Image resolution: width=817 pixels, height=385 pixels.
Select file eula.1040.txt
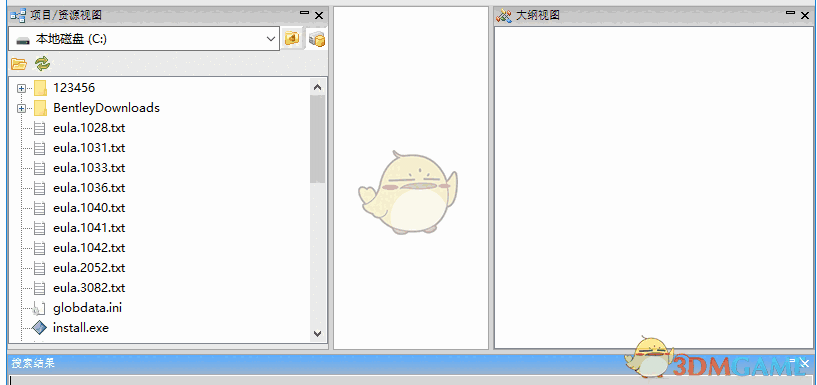[89, 208]
